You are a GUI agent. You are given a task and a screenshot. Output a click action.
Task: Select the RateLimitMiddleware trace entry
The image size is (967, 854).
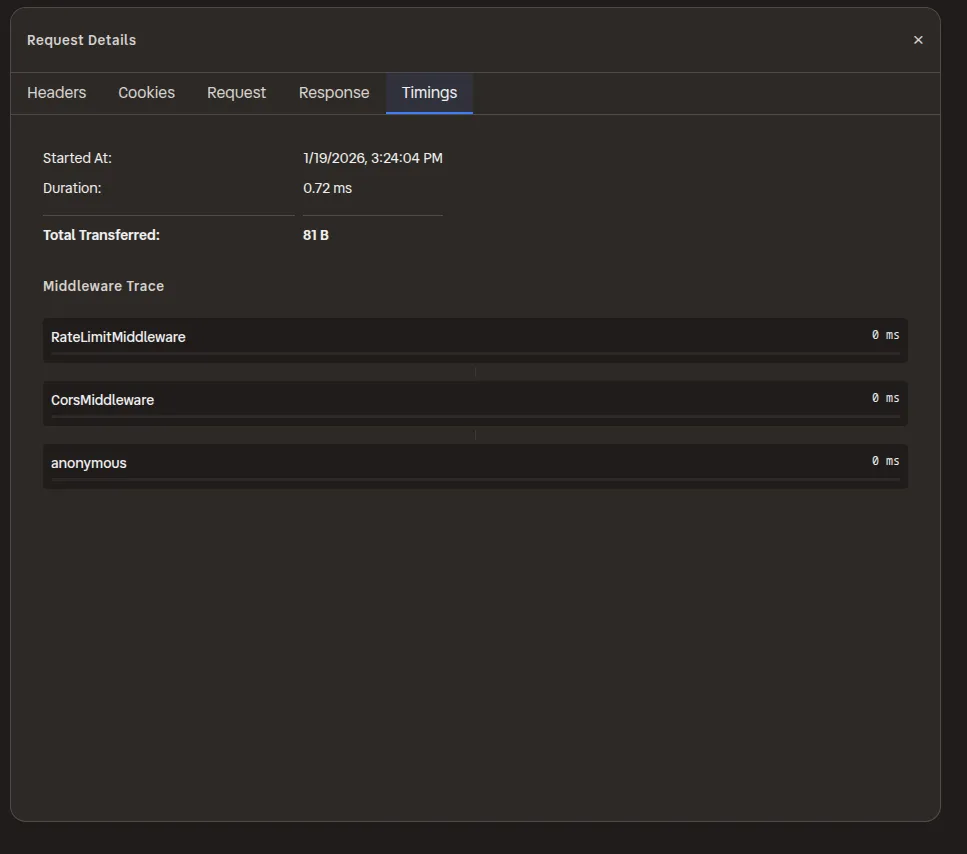118,337
